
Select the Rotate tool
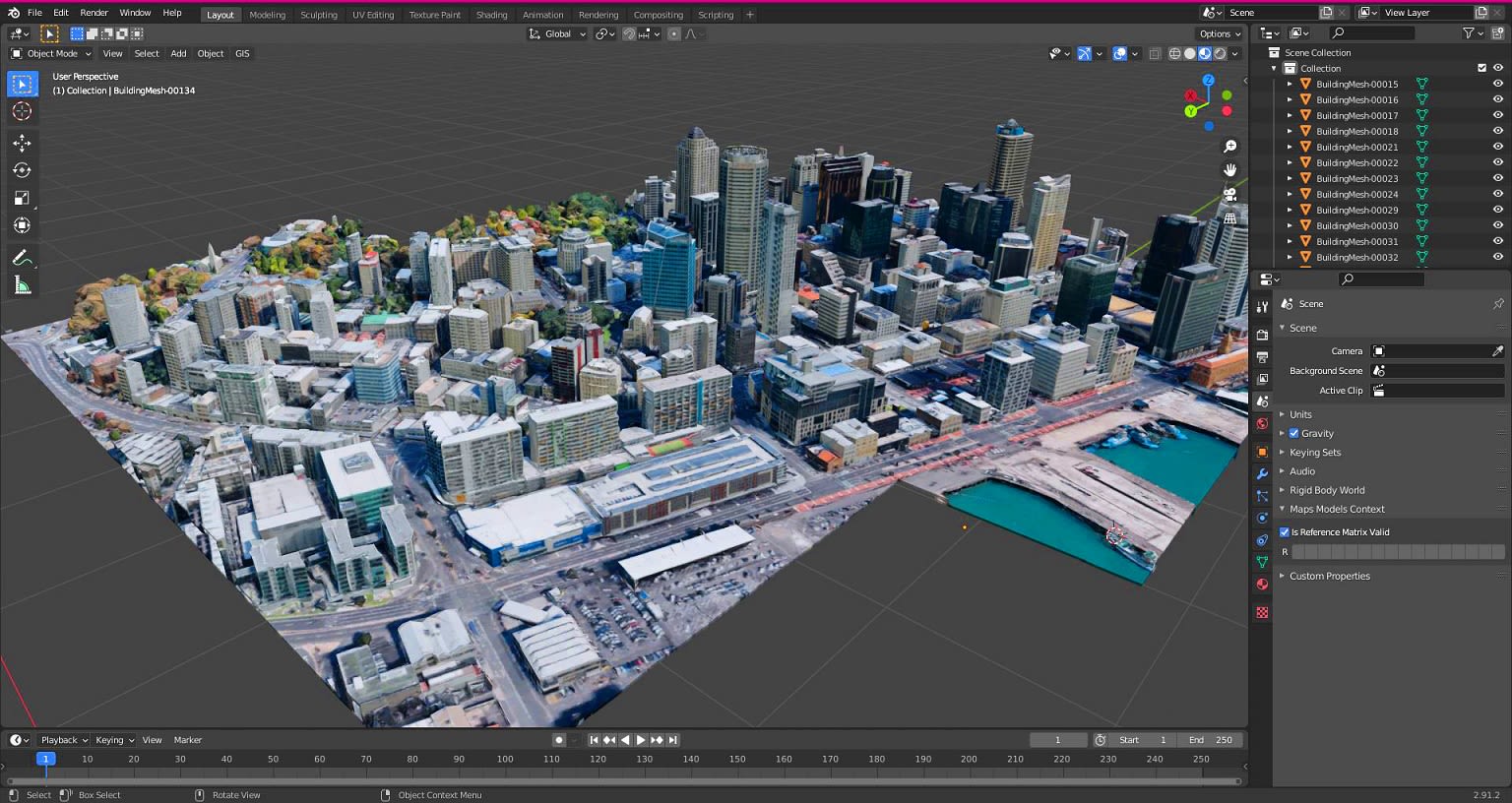[22, 170]
